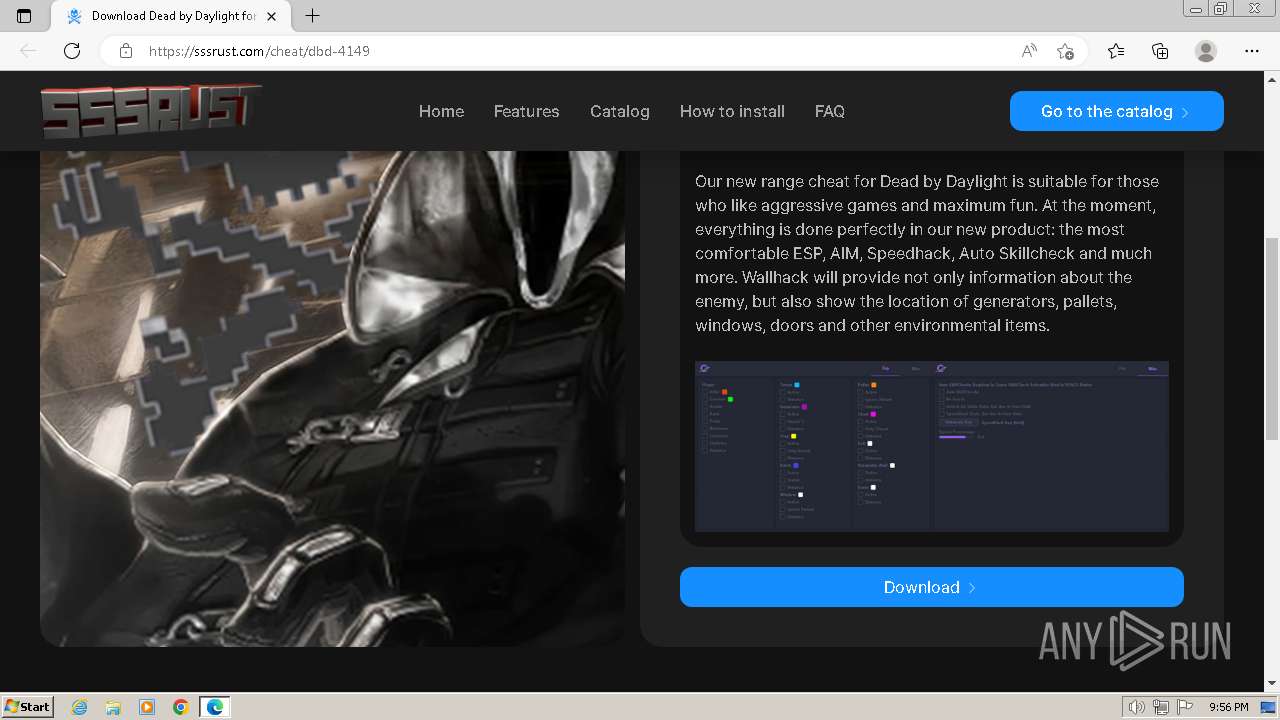
Task: Click the 9:56 PM clock
Action: point(1228,707)
